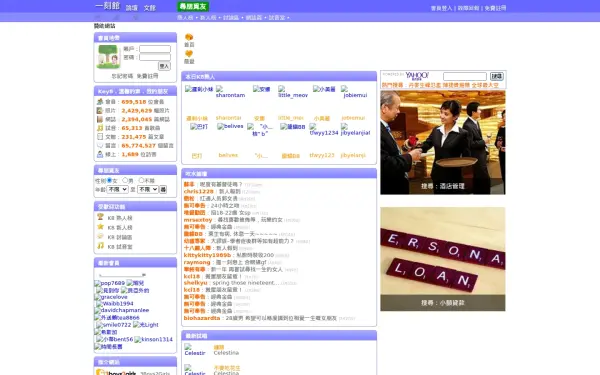Click the 1,689 online visitors count
The width and height of the screenshot is (600, 375).
[x=130, y=155]
